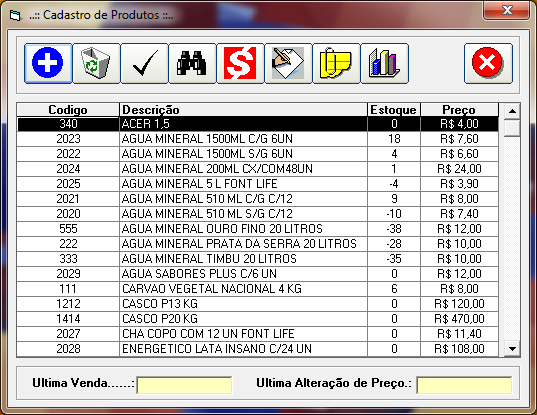The height and width of the screenshot is (415, 537).
Task: Click the Descrição column header
Action: tap(243, 110)
